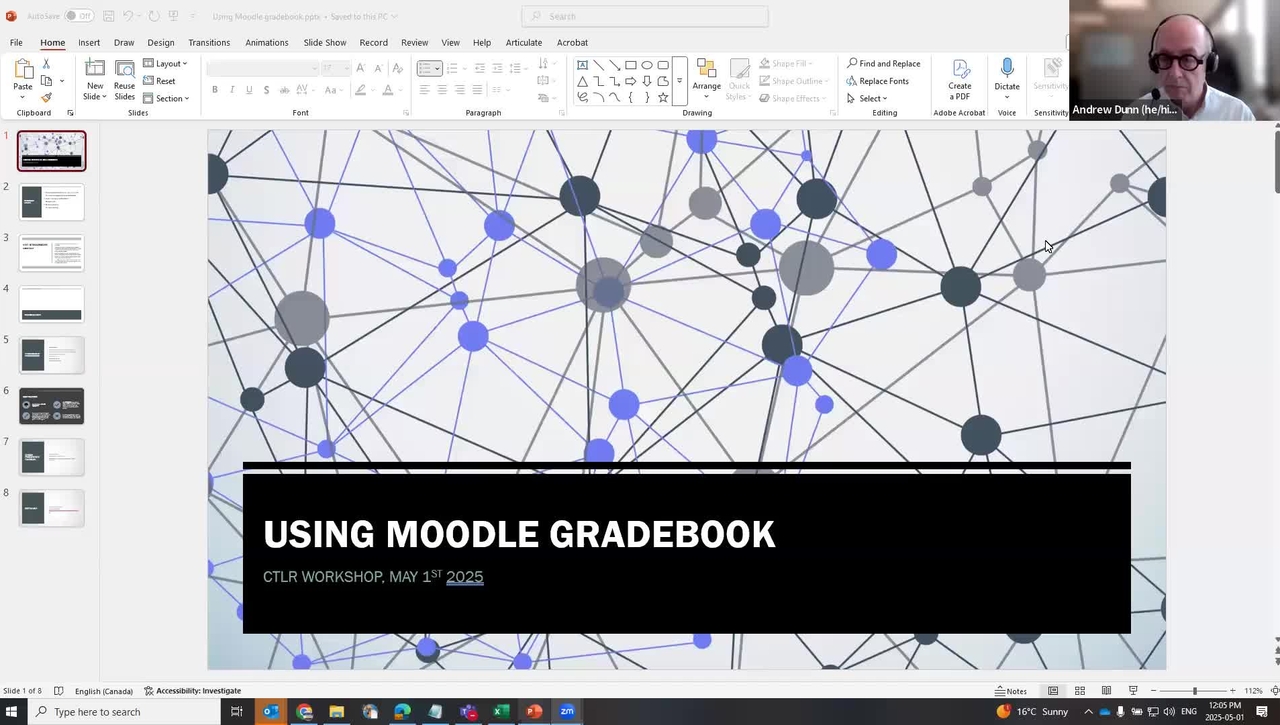
Task: Select slide 2 thumbnail
Action: 52,202
